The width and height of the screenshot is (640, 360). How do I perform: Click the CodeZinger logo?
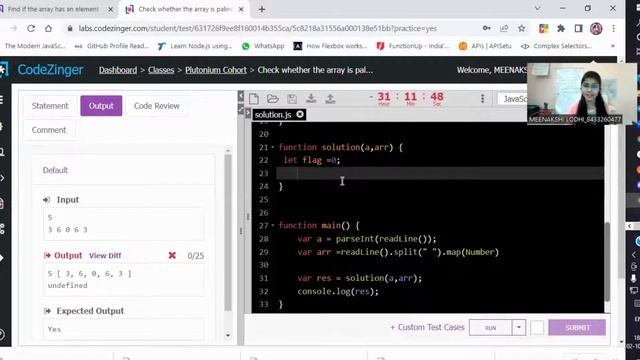pyautogui.click(x=50, y=70)
